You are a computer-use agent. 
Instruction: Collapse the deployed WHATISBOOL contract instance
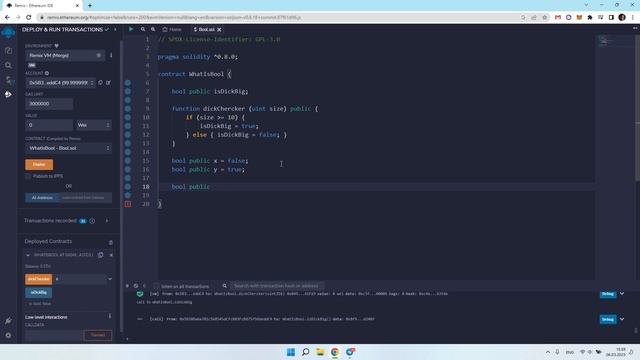tap(28, 255)
